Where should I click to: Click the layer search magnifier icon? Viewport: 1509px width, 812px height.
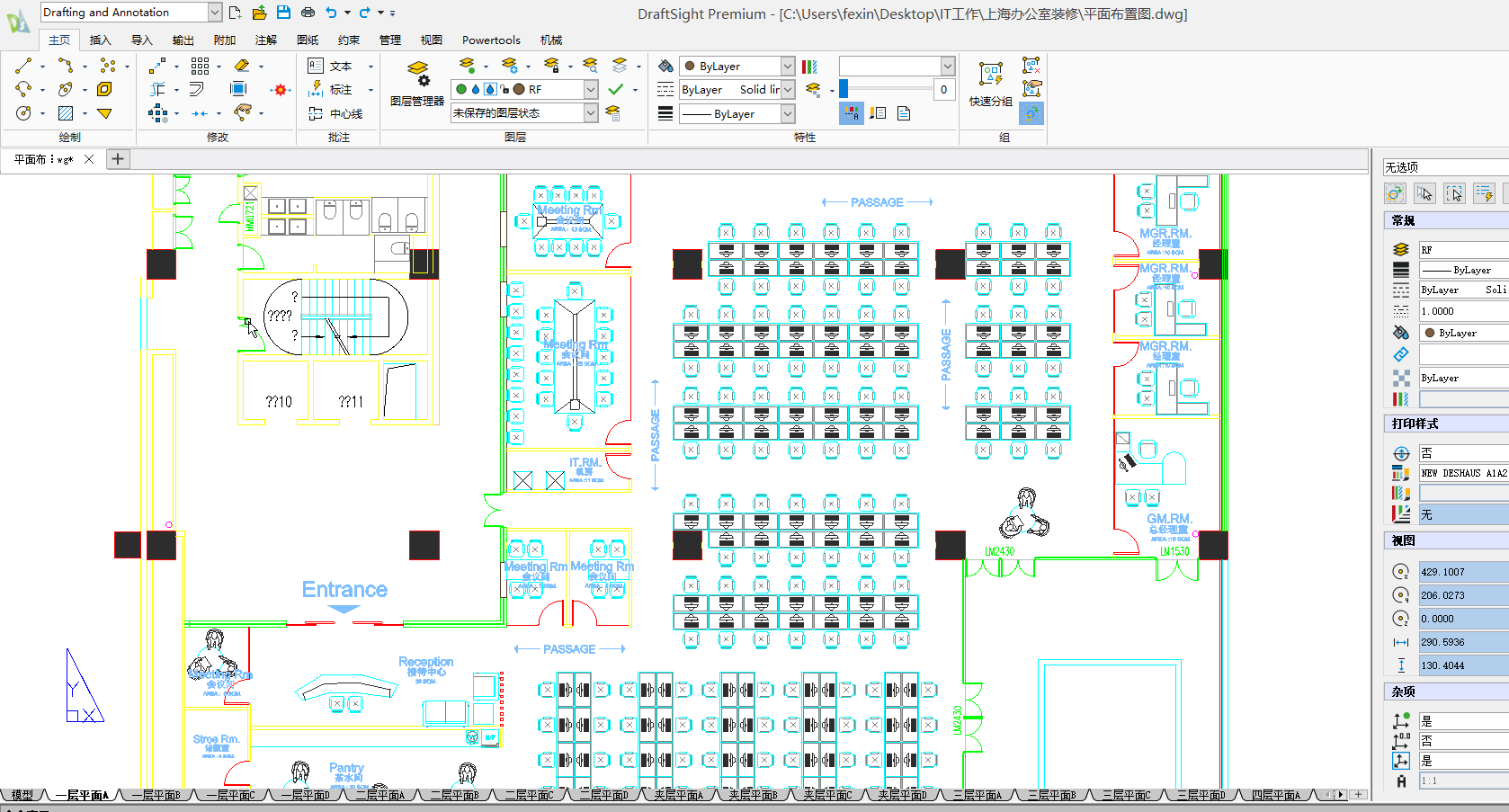[x=590, y=66]
